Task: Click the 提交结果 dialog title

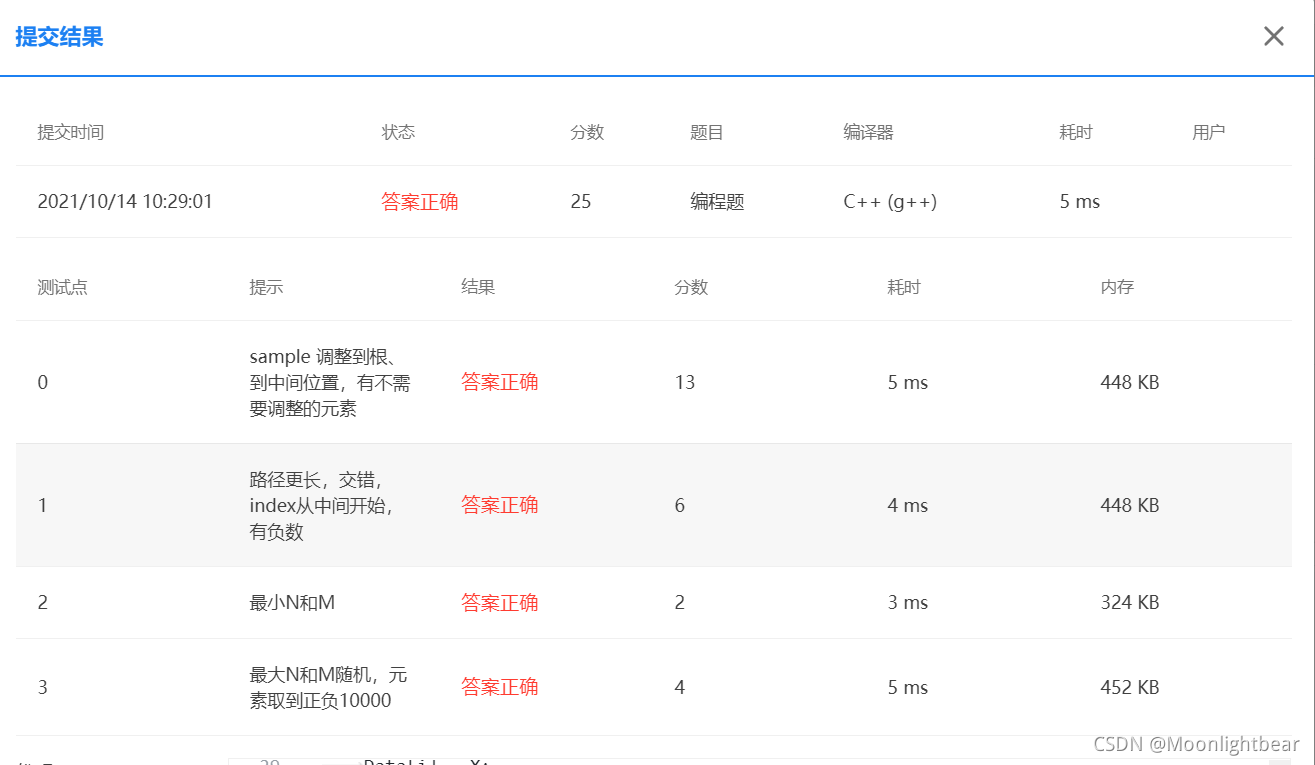Action: pos(59,38)
